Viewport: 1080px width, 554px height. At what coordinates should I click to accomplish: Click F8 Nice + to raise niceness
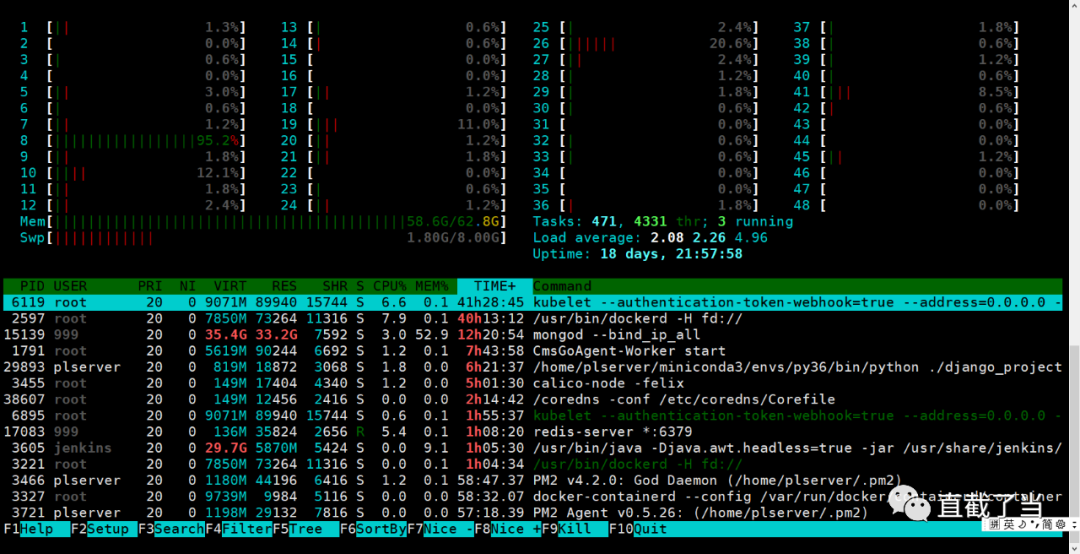(x=508, y=529)
